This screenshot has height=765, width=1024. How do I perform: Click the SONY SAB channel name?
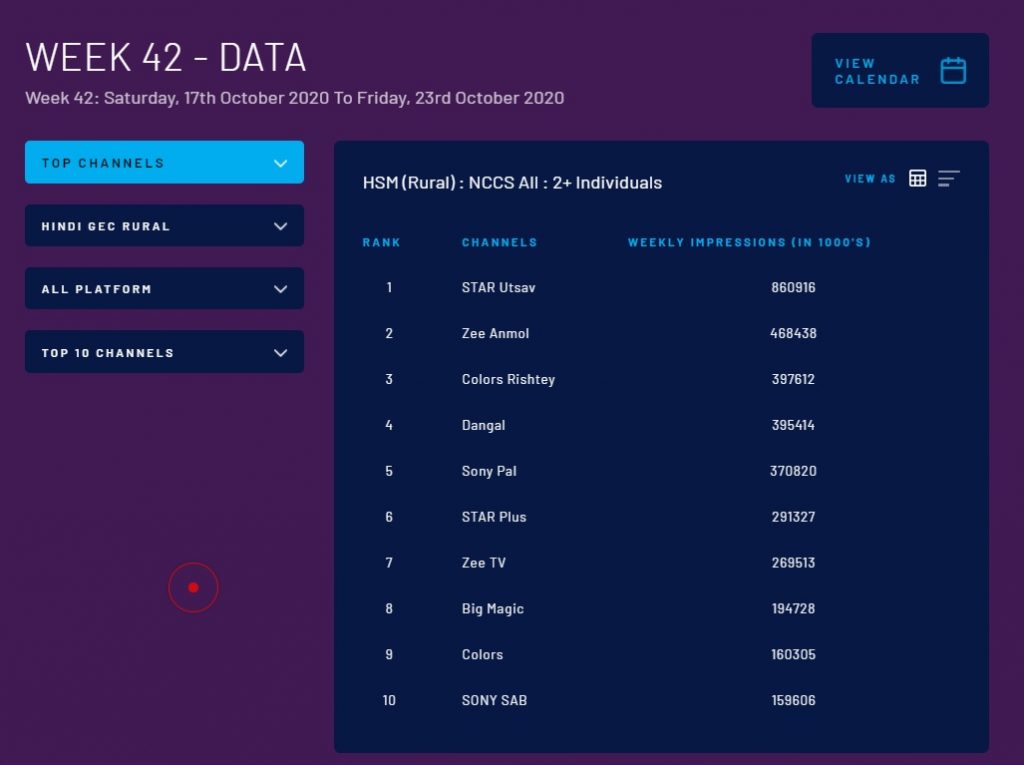coord(494,701)
